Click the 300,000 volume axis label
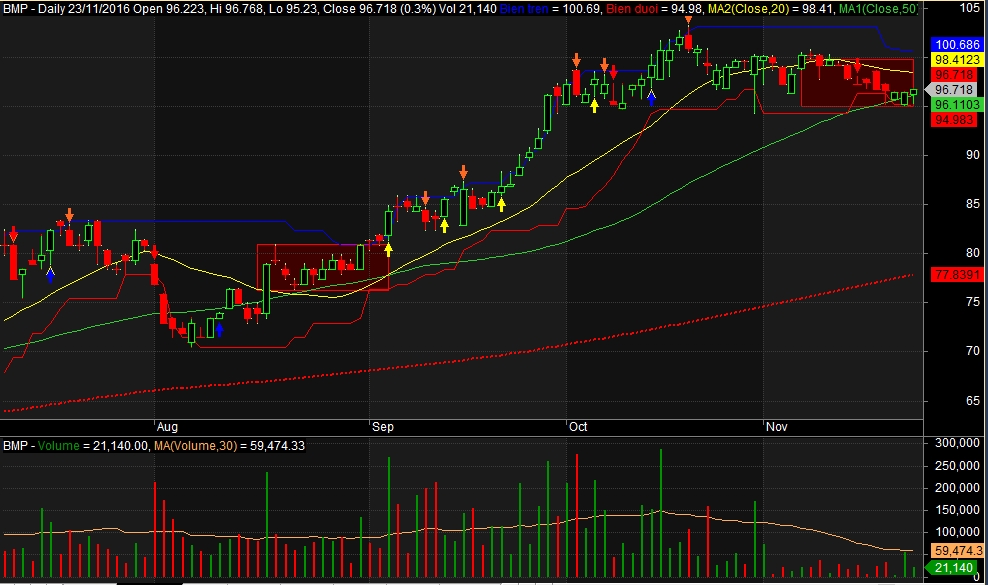The image size is (988, 585). (956, 444)
